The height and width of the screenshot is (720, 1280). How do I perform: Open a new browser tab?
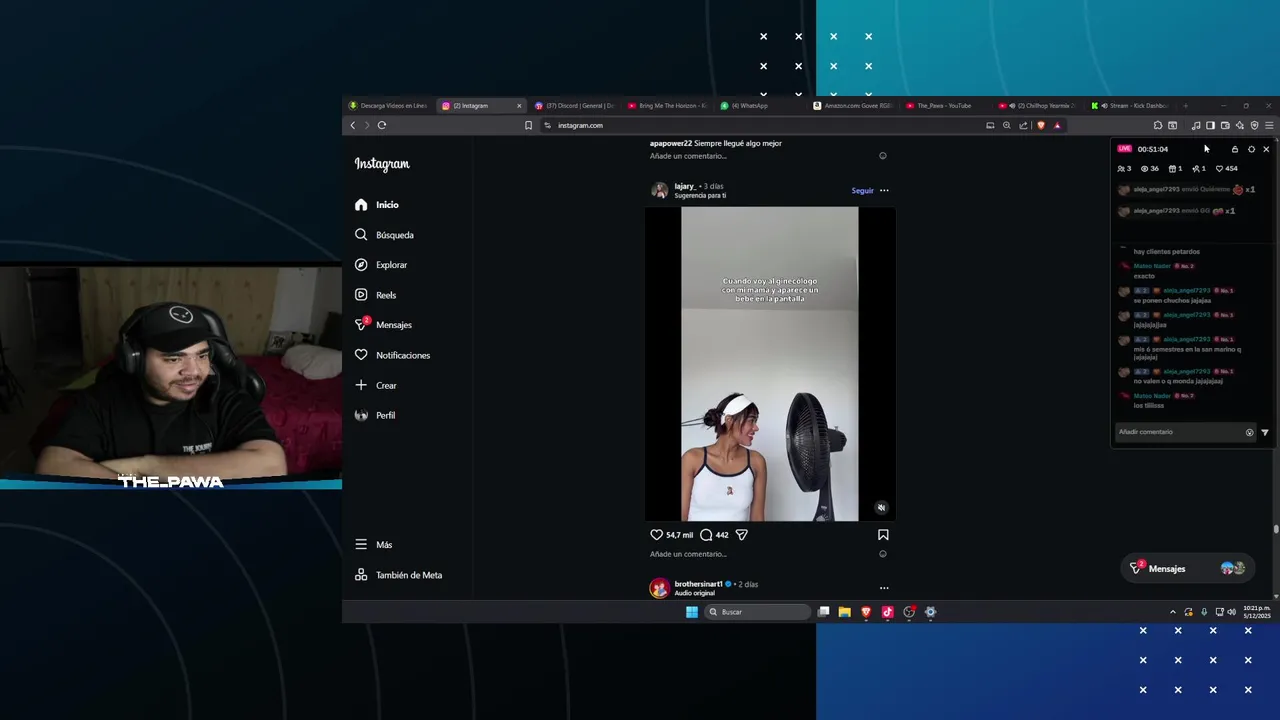[x=1186, y=105]
